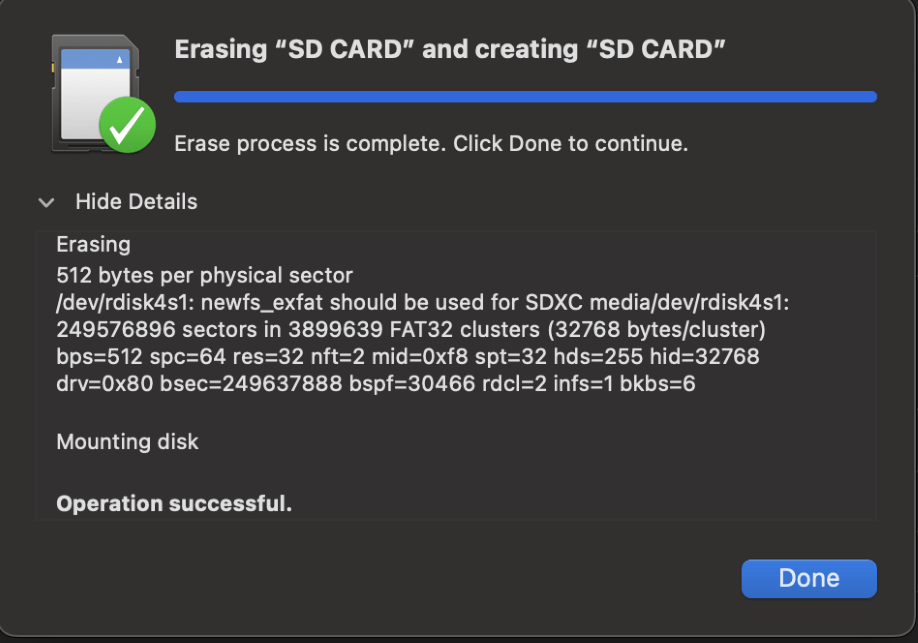Click the SD card icon

click(95, 93)
